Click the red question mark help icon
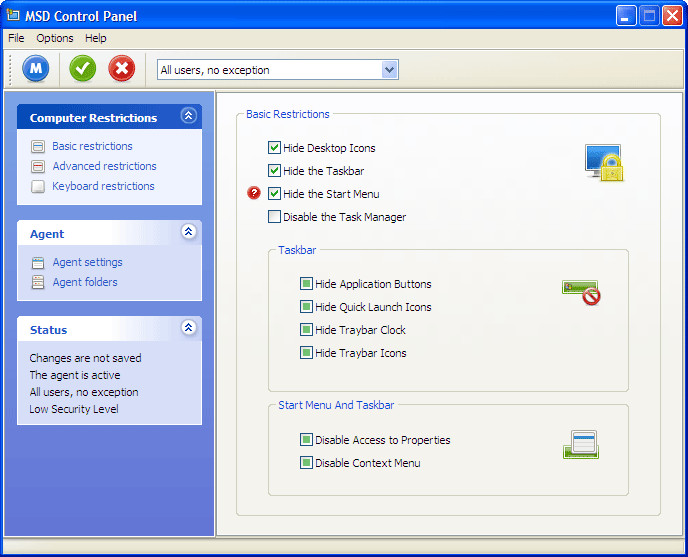Screen dimensions: 688x557 254,193
